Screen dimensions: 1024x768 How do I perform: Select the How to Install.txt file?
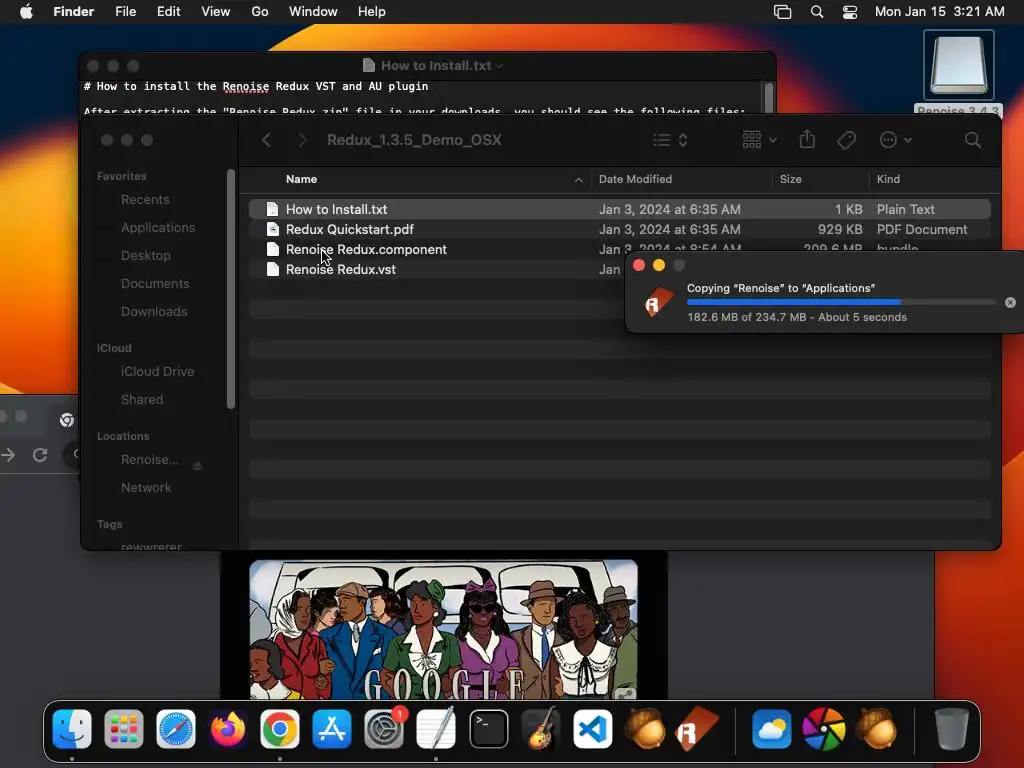point(619,209)
